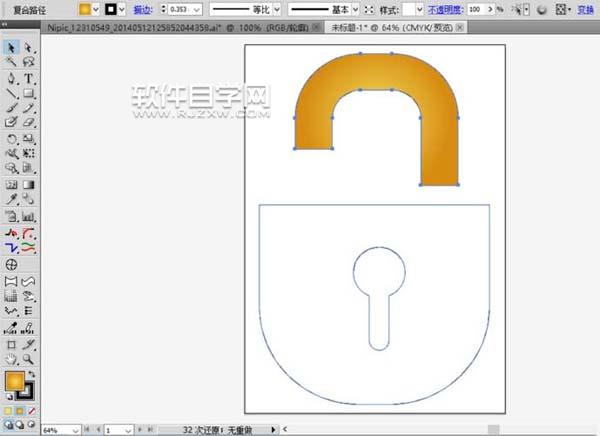Viewport: 600px width, 436px height.
Task: Switch to Nipic_12310549 document tab
Action: click(178, 28)
